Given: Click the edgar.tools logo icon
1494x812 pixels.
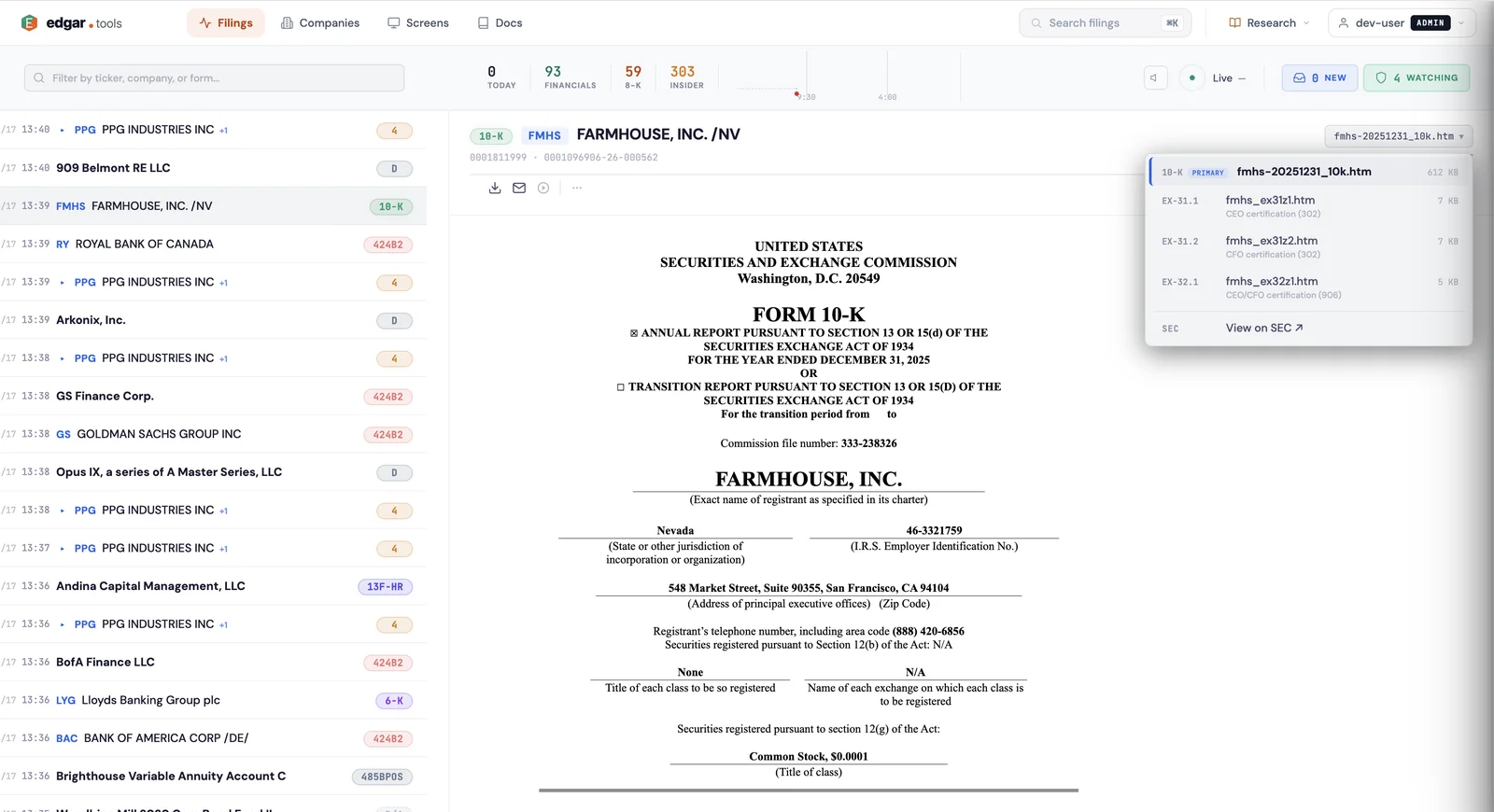Looking at the screenshot, I should click(29, 22).
